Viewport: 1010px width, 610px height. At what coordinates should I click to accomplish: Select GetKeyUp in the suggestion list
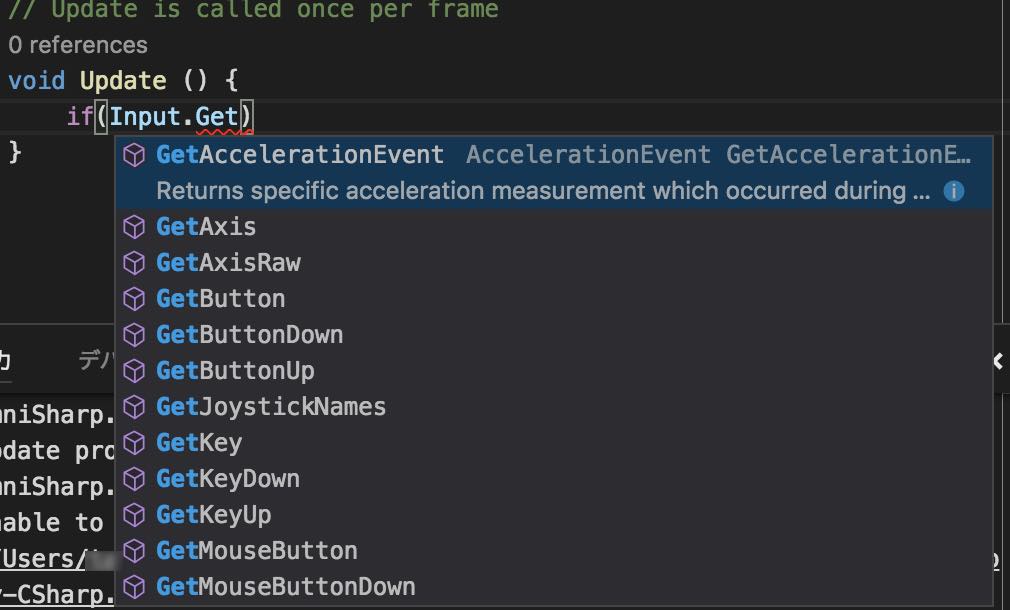[x=554, y=515]
